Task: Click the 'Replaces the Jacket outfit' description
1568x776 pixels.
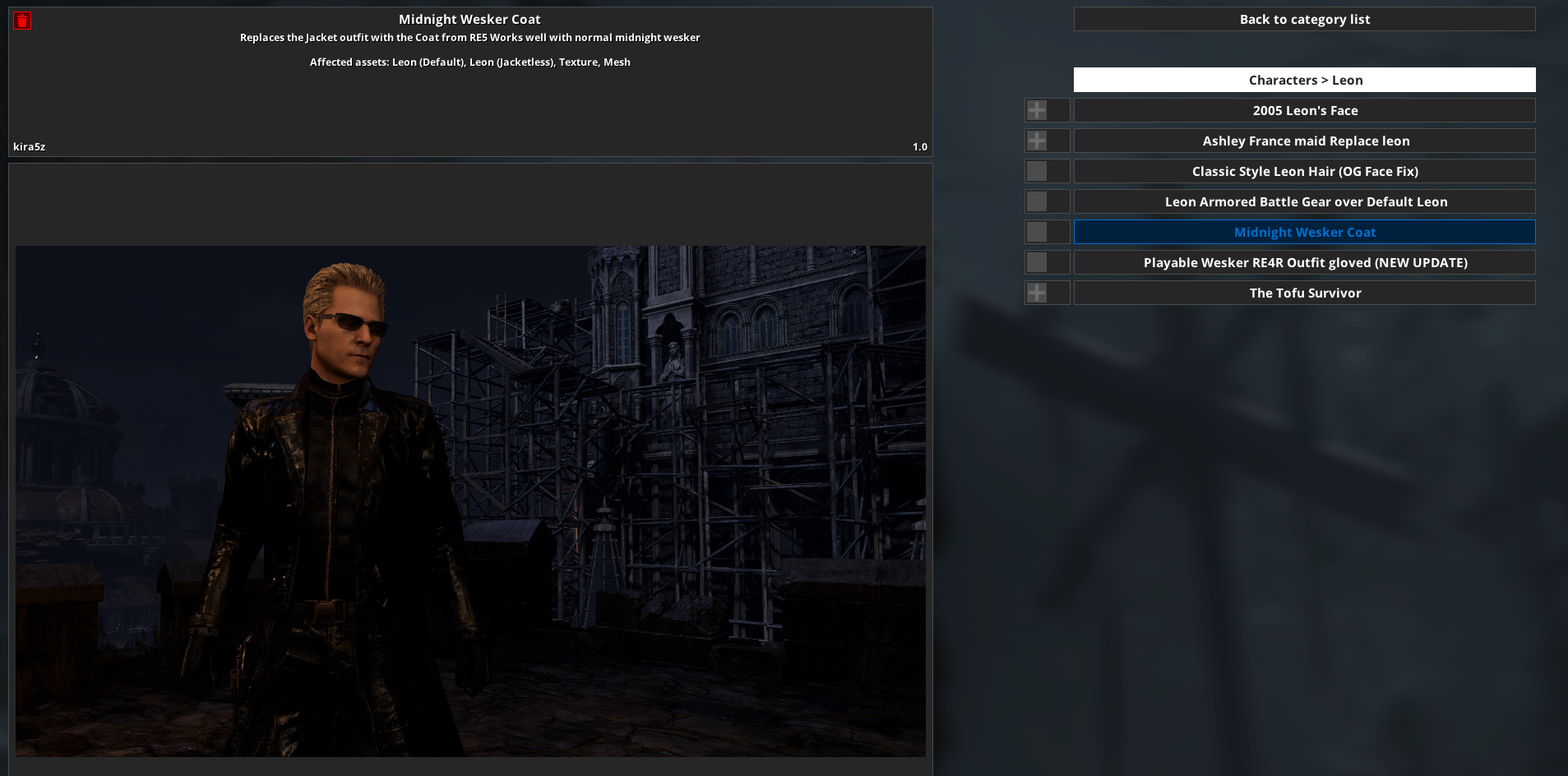Action: 469,37
